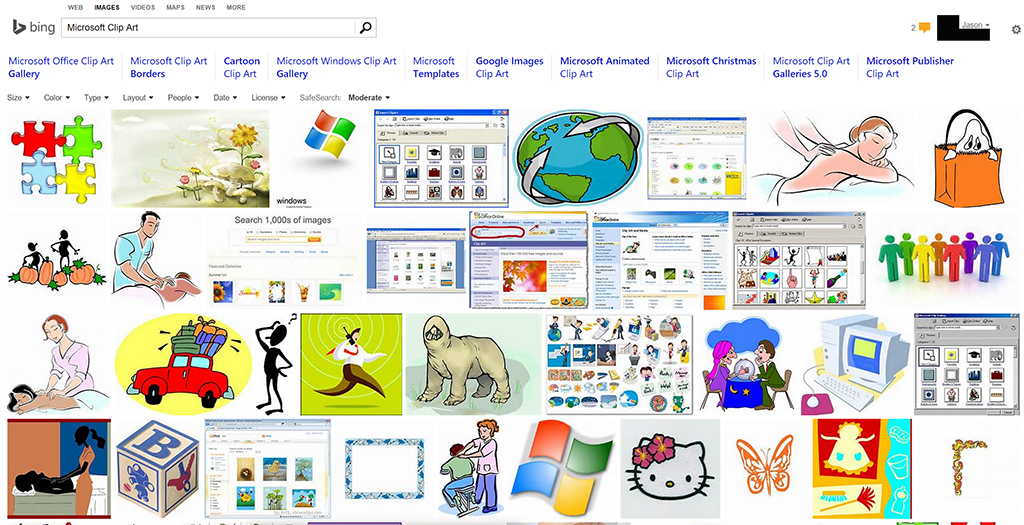The width and height of the screenshot is (1024, 525).
Task: Open the Date filter dropdown
Action: coord(225,97)
